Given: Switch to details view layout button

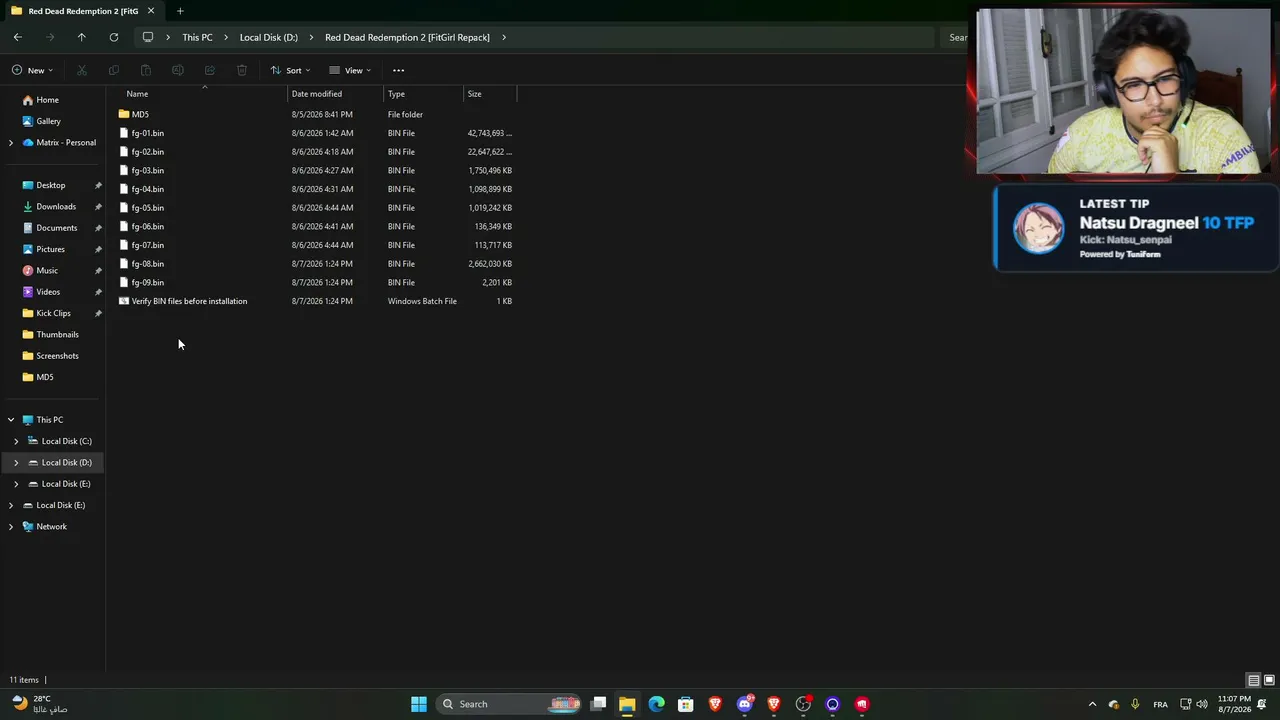Looking at the screenshot, I should [1253, 680].
